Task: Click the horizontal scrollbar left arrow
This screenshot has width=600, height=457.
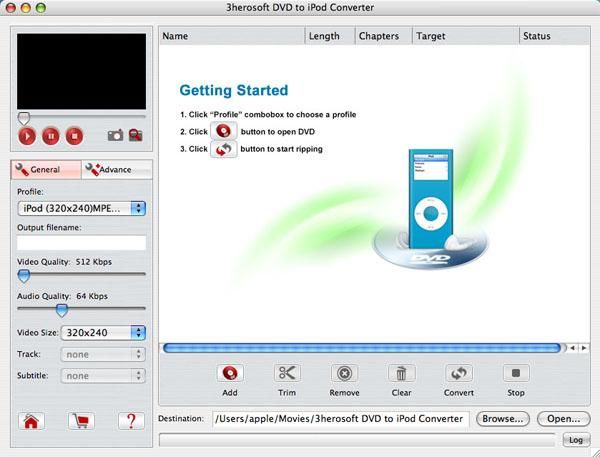Action: [x=573, y=348]
